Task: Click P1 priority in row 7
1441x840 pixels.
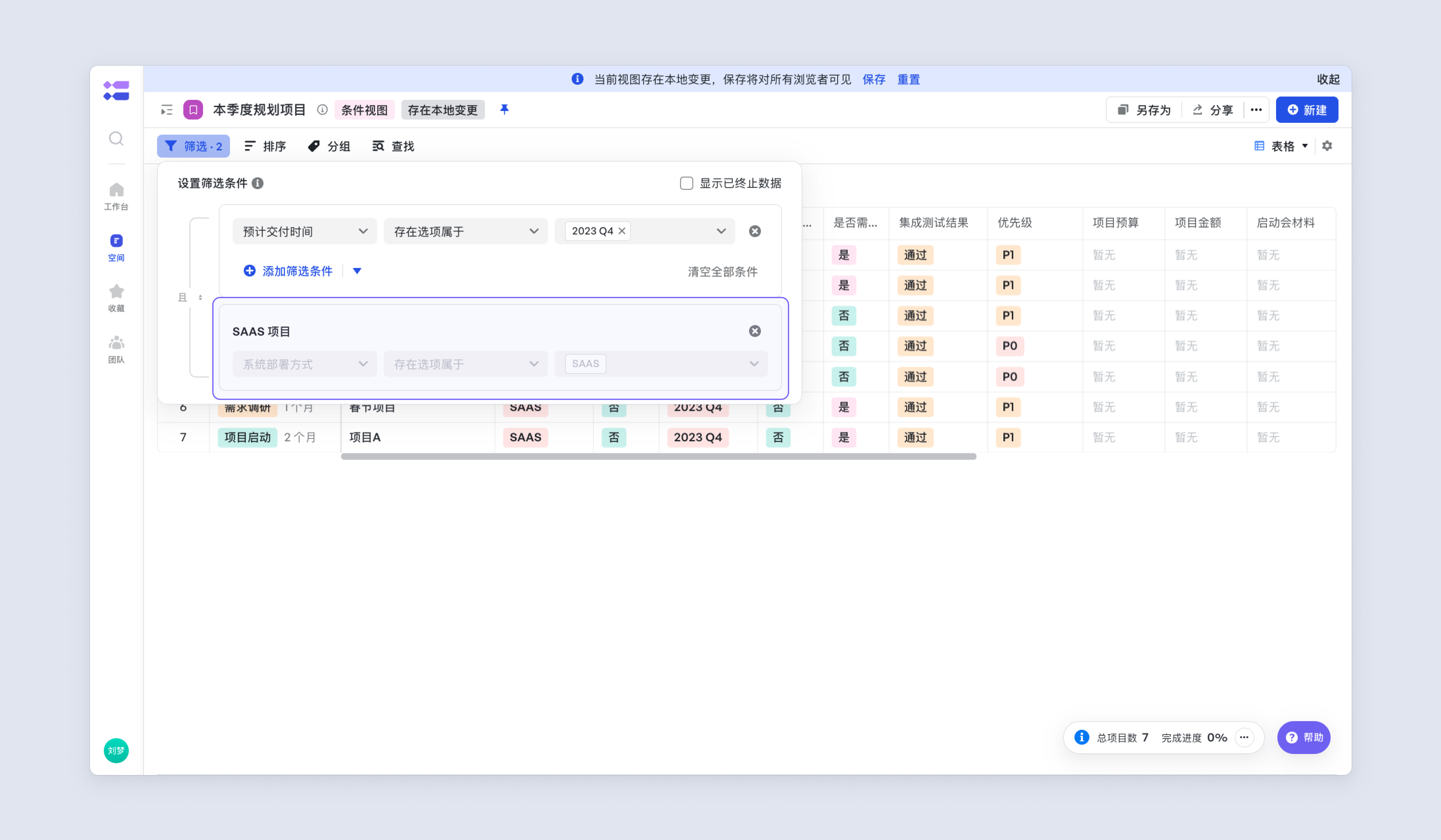Action: (x=1008, y=437)
